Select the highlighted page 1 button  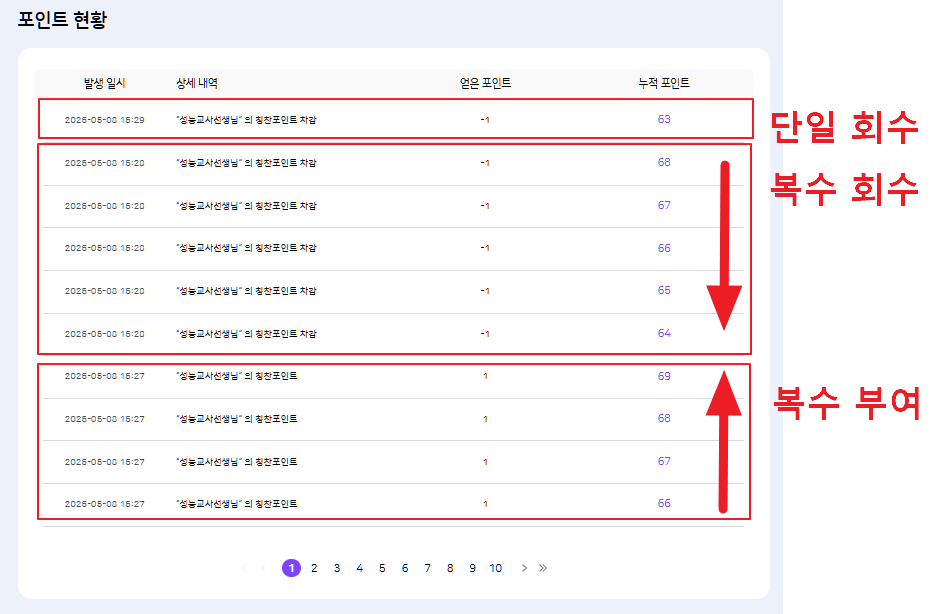click(291, 568)
